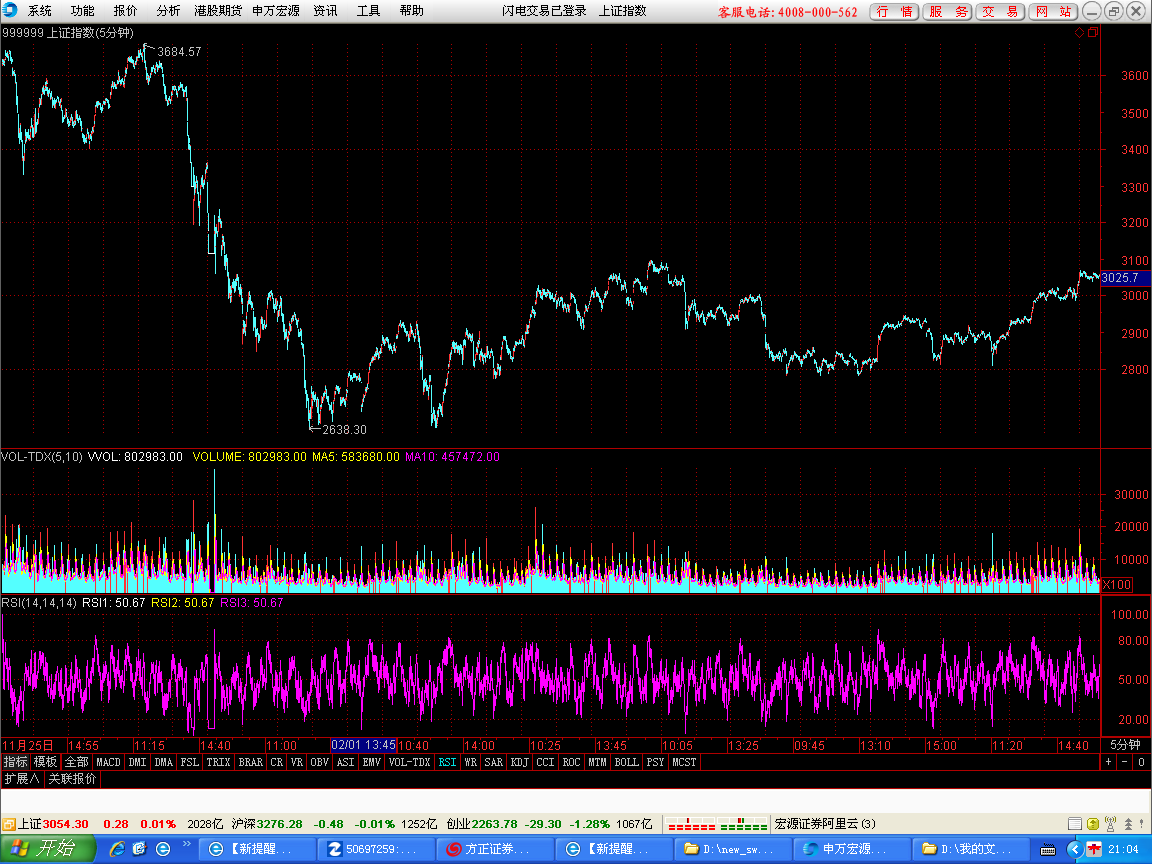Show hidden tray icons arrow
Screen dimensions: 1152x864
(1074, 849)
